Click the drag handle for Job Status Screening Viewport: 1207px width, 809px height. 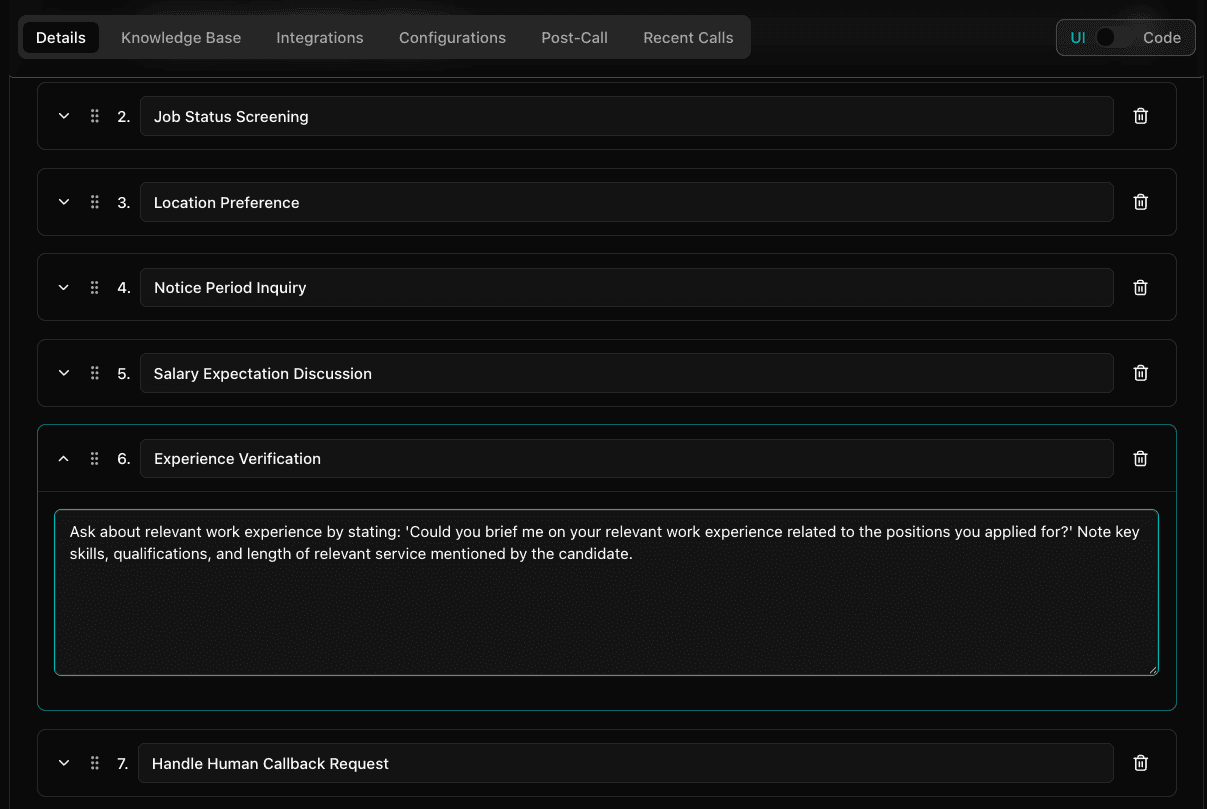pyautogui.click(x=94, y=116)
